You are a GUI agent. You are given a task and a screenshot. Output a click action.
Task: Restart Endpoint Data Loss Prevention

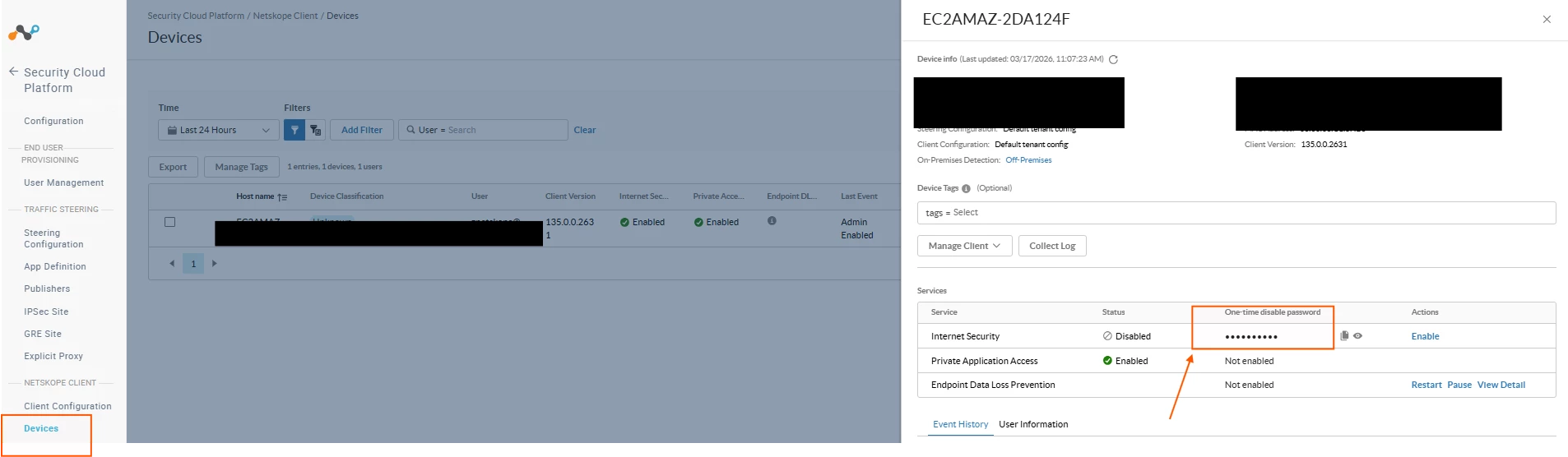1427,385
